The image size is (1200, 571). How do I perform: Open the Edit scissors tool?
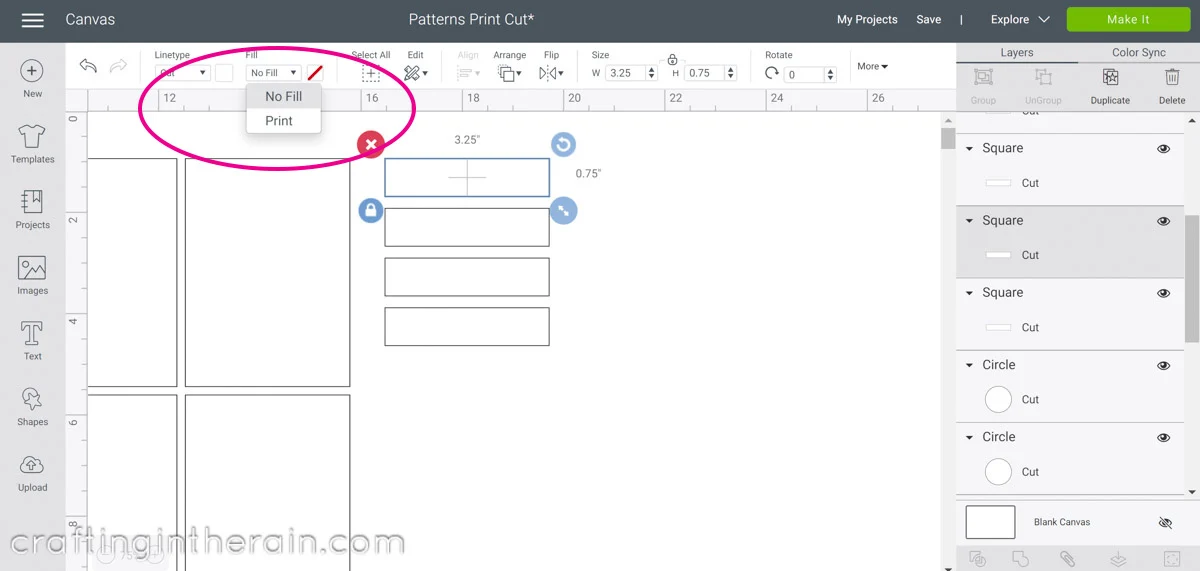tap(415, 73)
